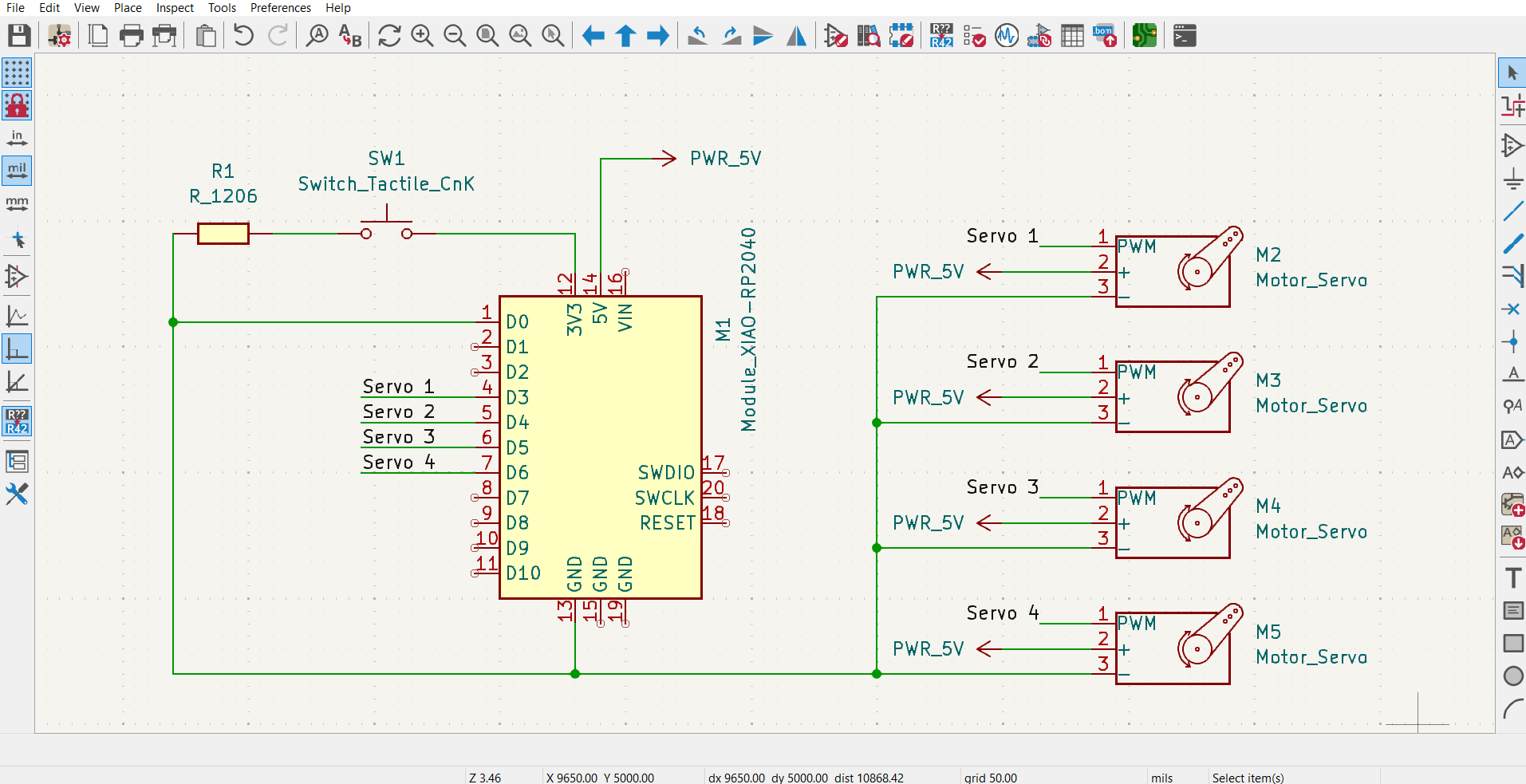
Task: Open the Footprint Editor
Action: (x=901, y=36)
